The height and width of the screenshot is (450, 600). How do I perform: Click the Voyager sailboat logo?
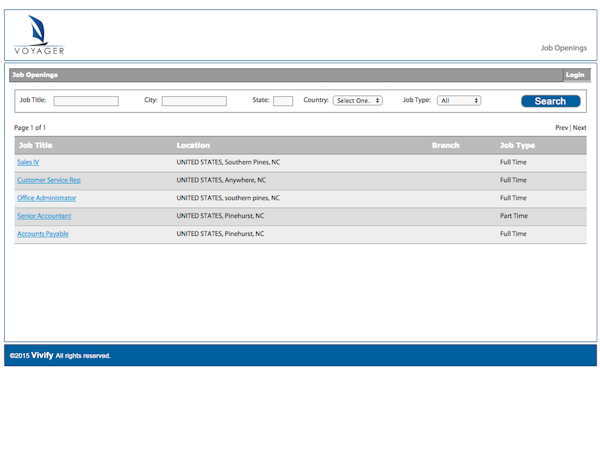coord(39,35)
